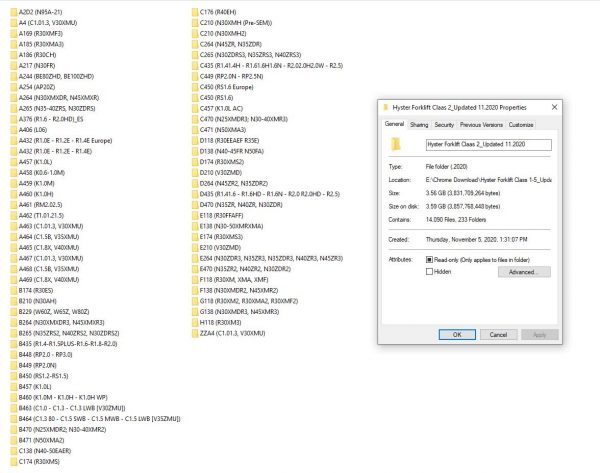Screen dimensions: 600x473
Task: Switch to the General tab
Action: (x=394, y=124)
